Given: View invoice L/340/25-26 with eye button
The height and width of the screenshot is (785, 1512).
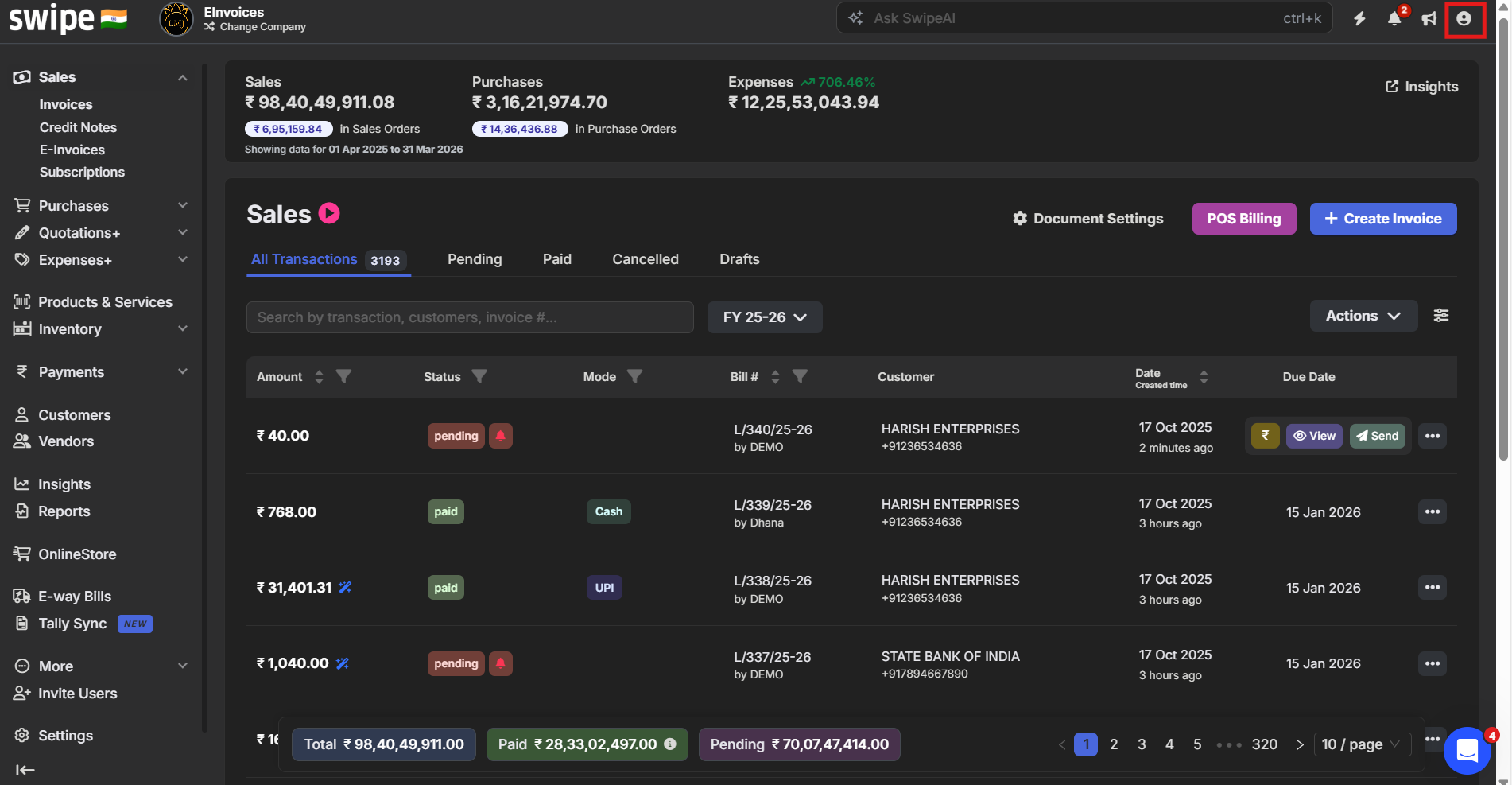Looking at the screenshot, I should pos(1314,436).
